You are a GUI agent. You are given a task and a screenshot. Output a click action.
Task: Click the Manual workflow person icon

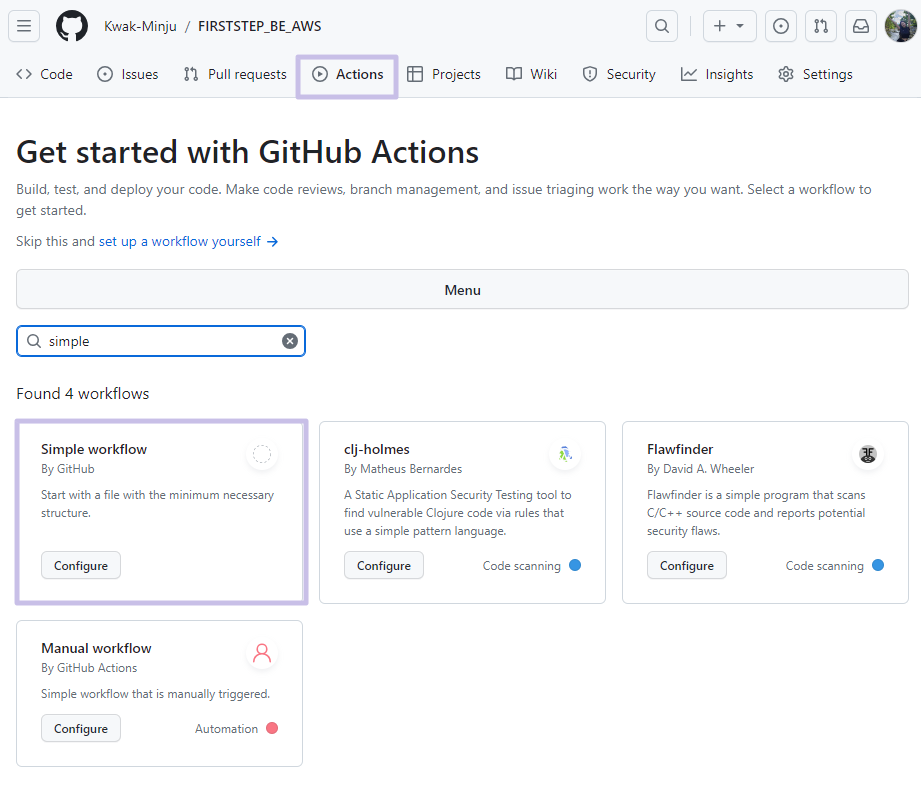262,653
